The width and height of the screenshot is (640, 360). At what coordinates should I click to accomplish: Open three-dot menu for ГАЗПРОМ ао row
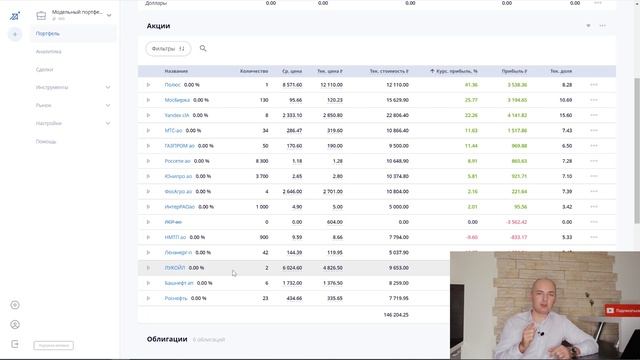(594, 146)
